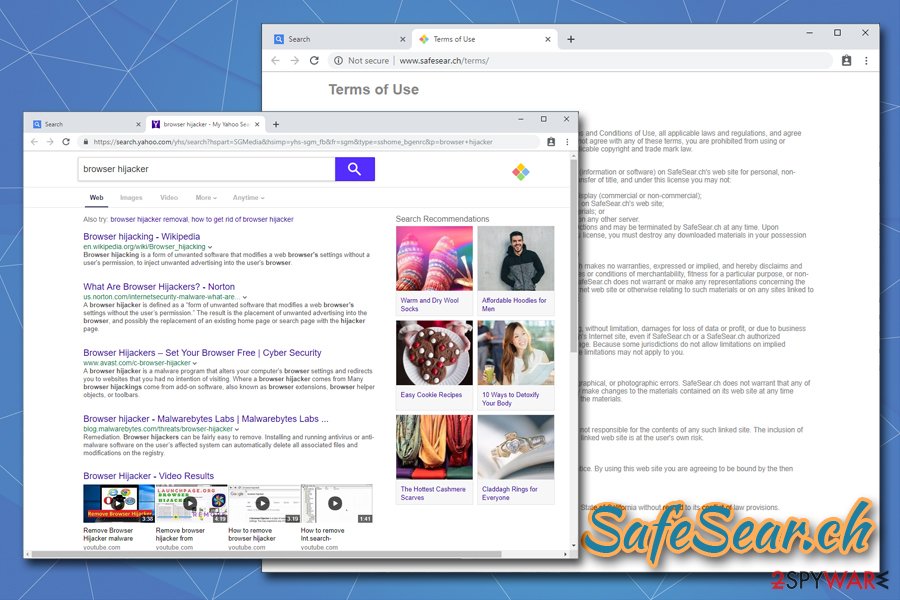
Task: Open 'Claddagh Rings for Everyone' link
Action: click(510, 493)
